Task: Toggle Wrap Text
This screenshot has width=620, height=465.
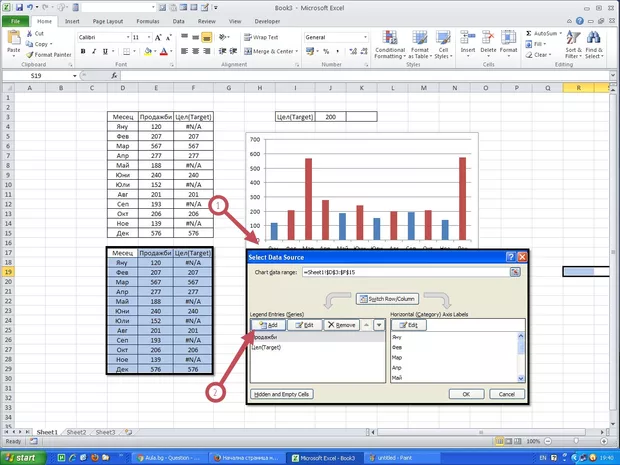Action: click(x=261, y=37)
